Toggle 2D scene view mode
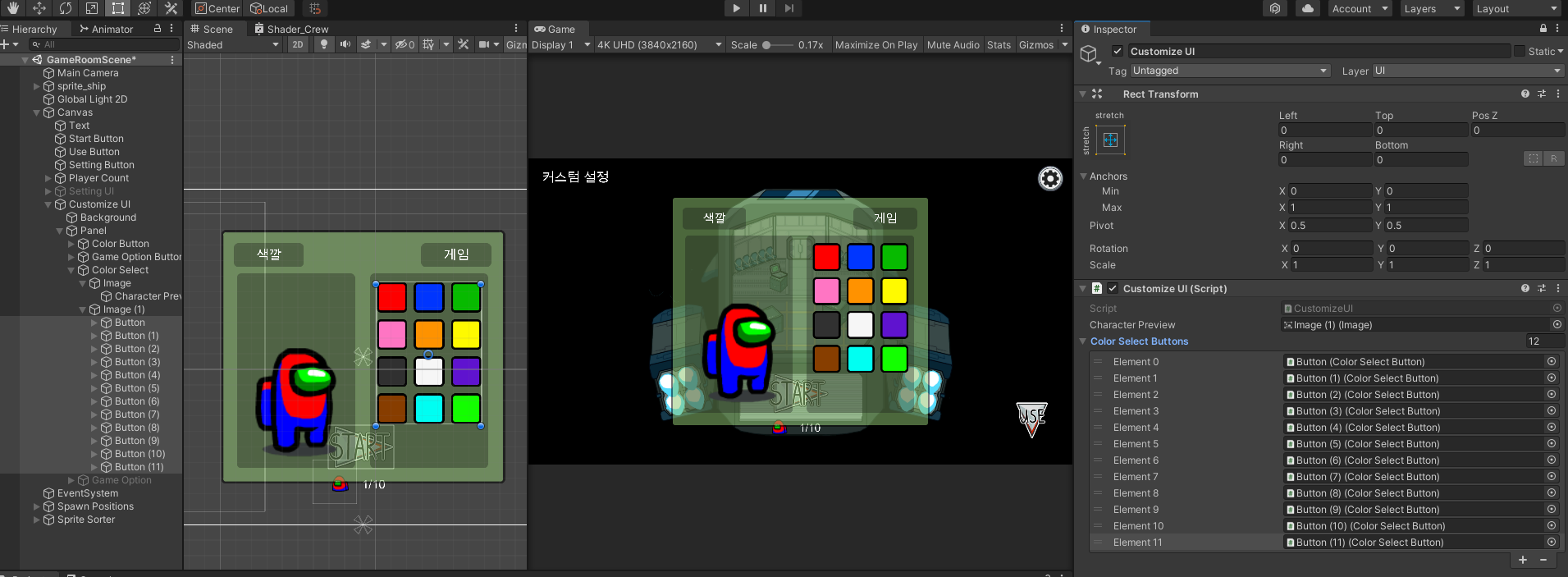 pyautogui.click(x=298, y=44)
